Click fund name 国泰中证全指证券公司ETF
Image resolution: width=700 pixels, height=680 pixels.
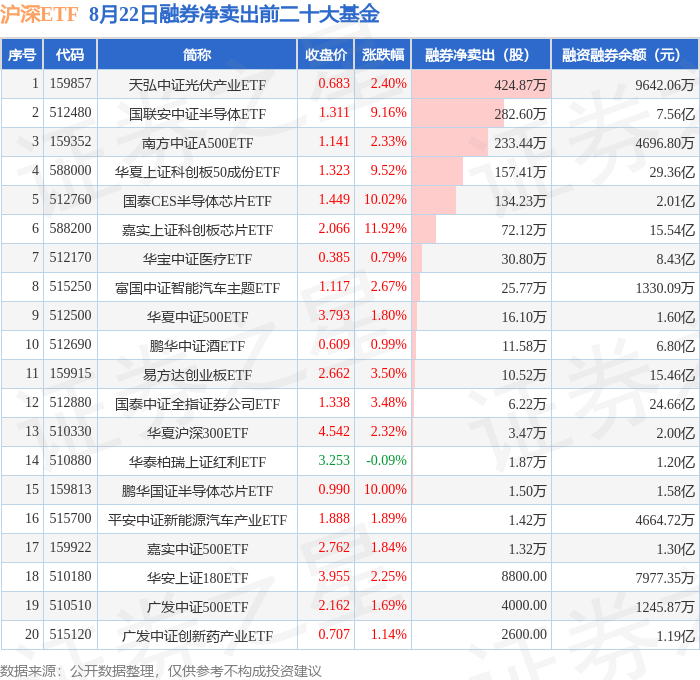pyautogui.click(x=197, y=404)
